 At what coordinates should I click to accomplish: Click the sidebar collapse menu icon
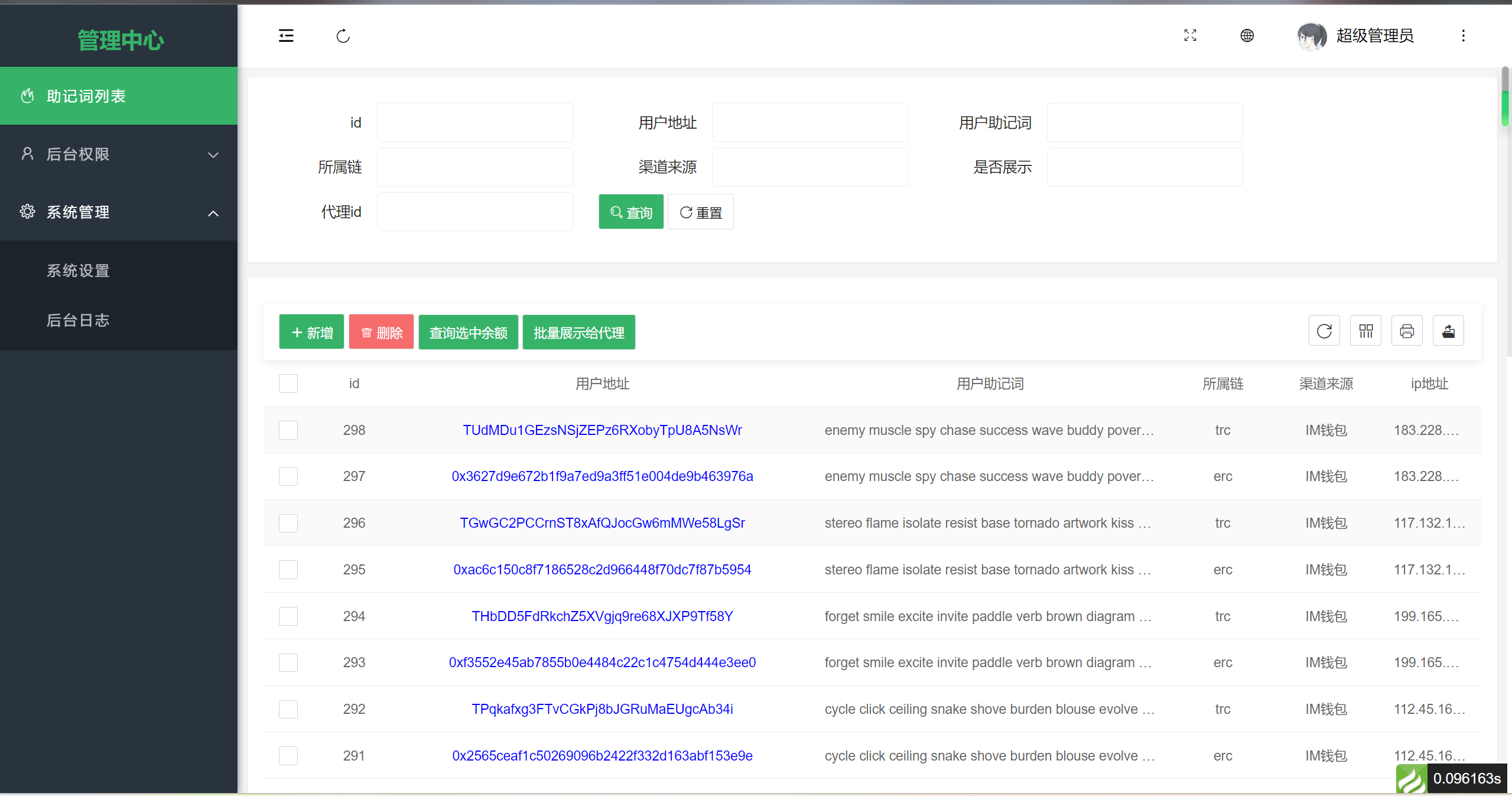click(286, 36)
